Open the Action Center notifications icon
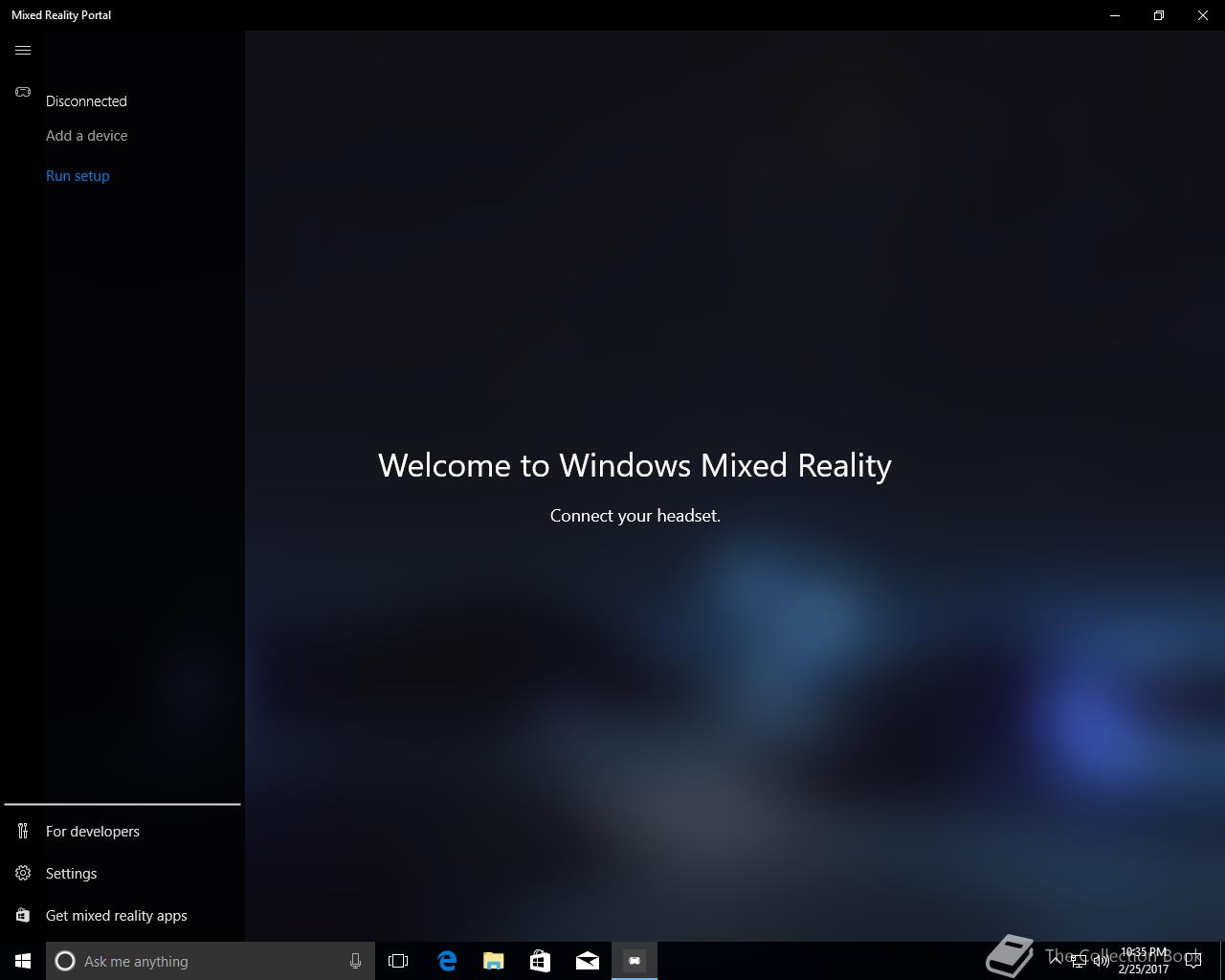 point(1193,961)
